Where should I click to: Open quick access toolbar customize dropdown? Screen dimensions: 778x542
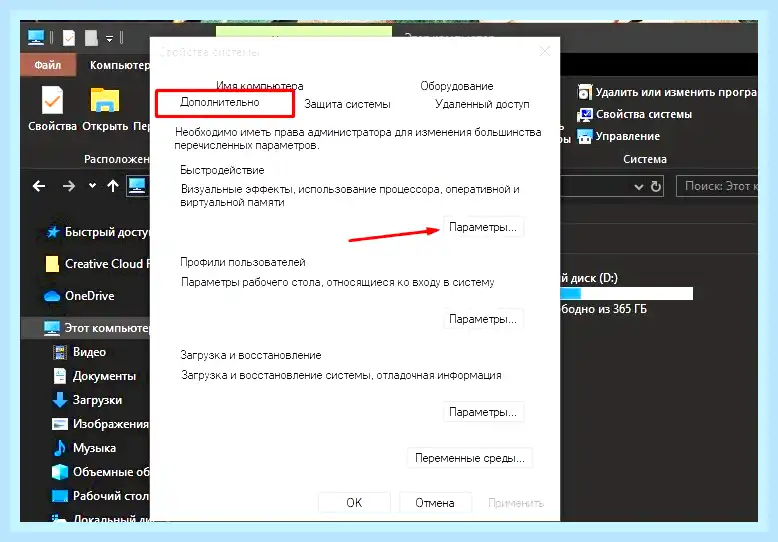tap(109, 38)
